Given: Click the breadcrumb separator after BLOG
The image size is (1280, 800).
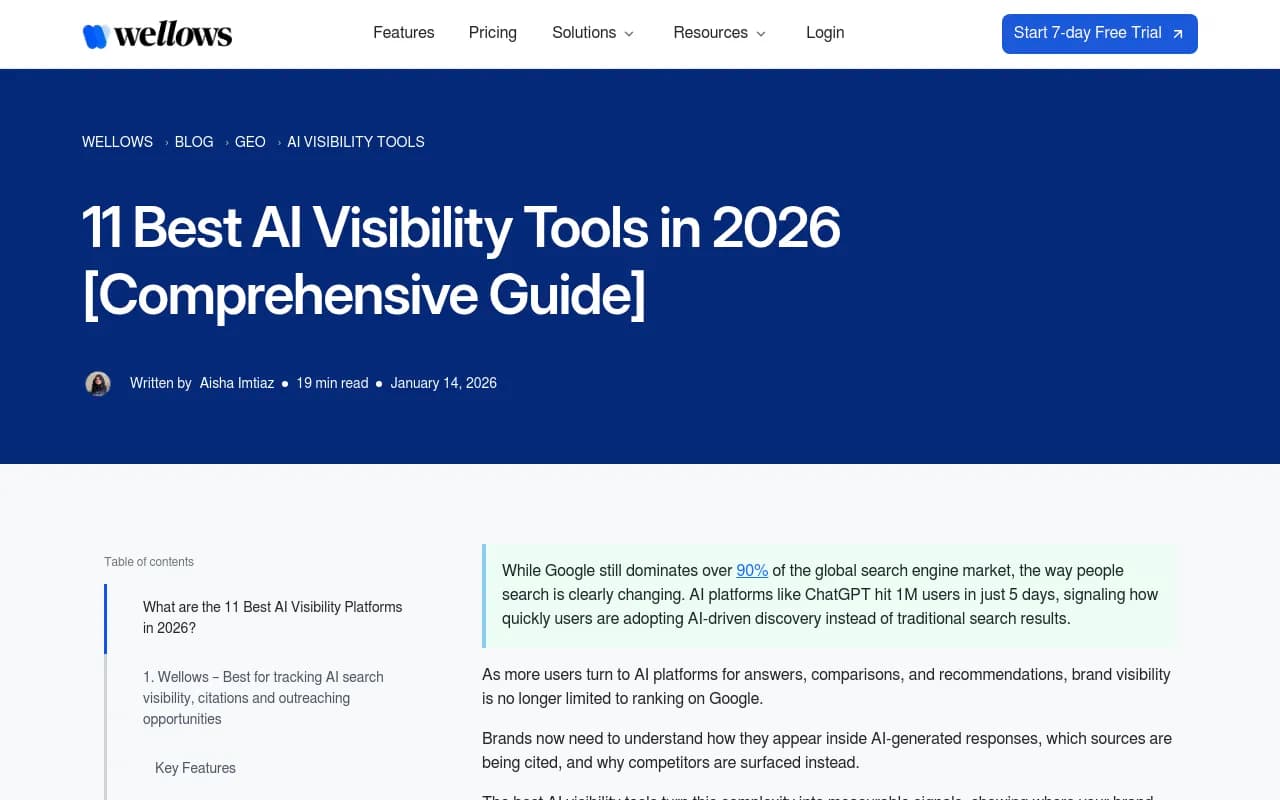Looking at the screenshot, I should click(225, 142).
